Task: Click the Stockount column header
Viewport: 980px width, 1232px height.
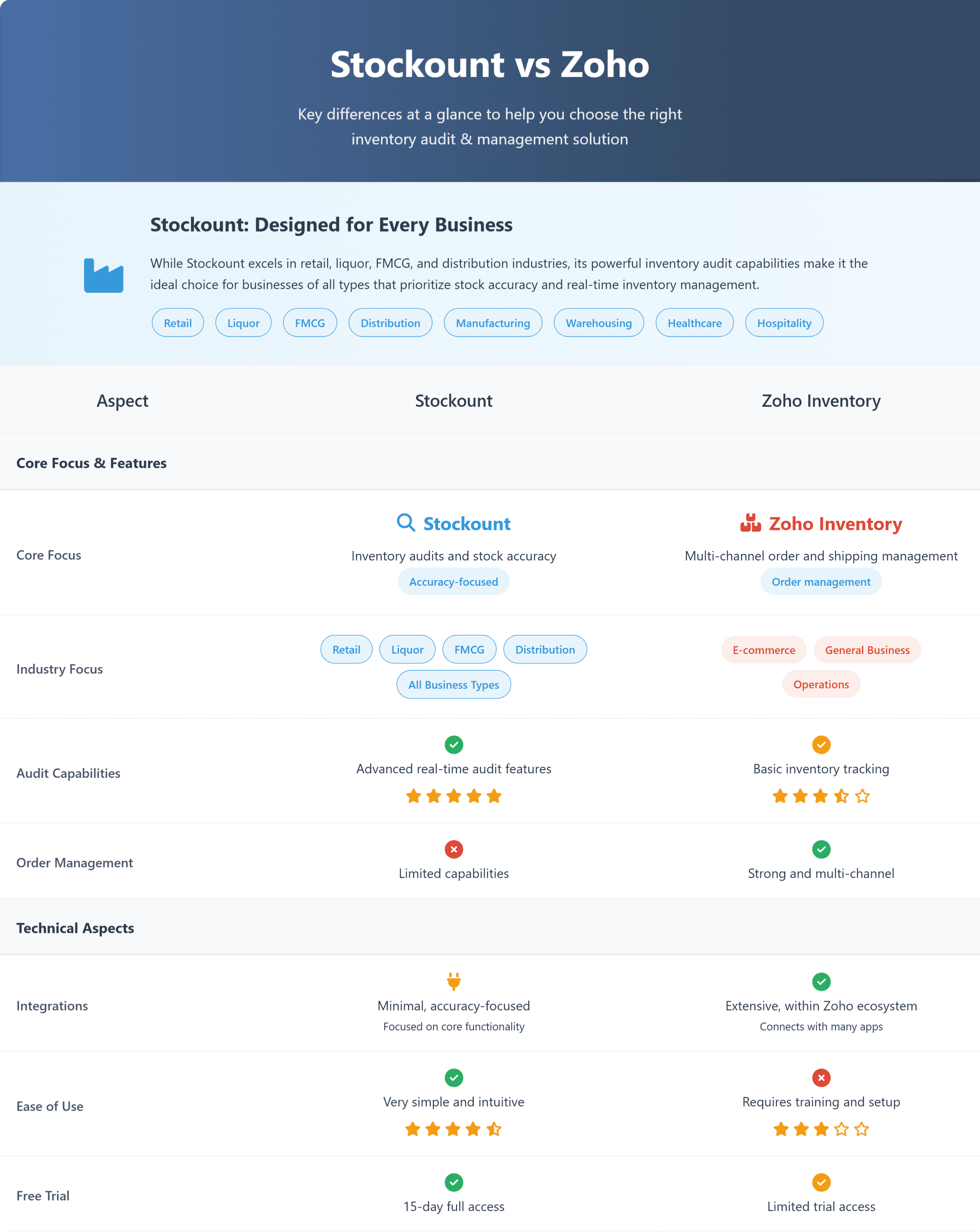Action: tap(453, 401)
